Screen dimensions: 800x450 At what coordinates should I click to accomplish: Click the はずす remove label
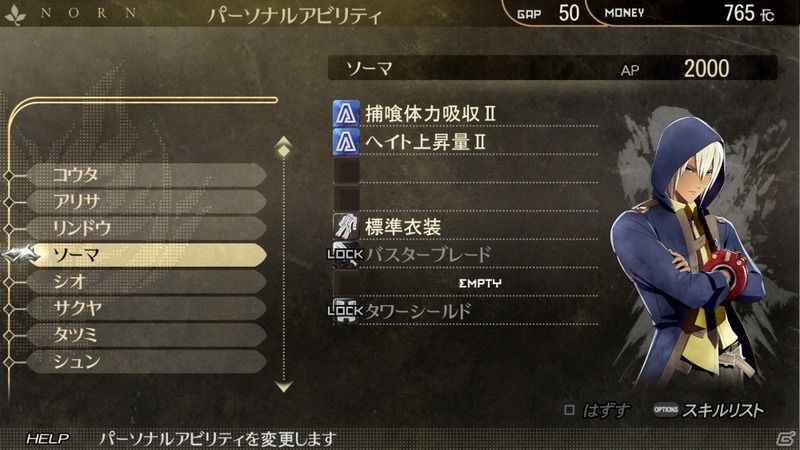(x=606, y=410)
